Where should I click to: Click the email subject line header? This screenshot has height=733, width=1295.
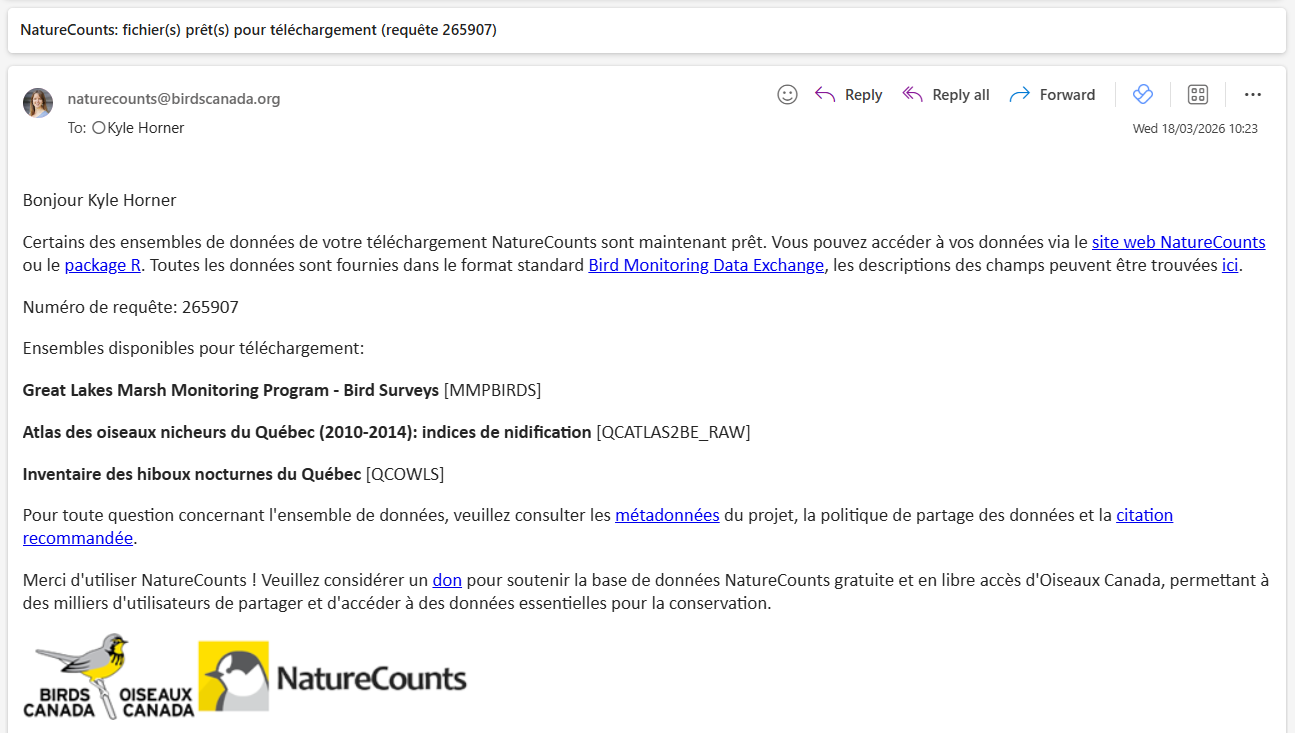(x=259, y=30)
